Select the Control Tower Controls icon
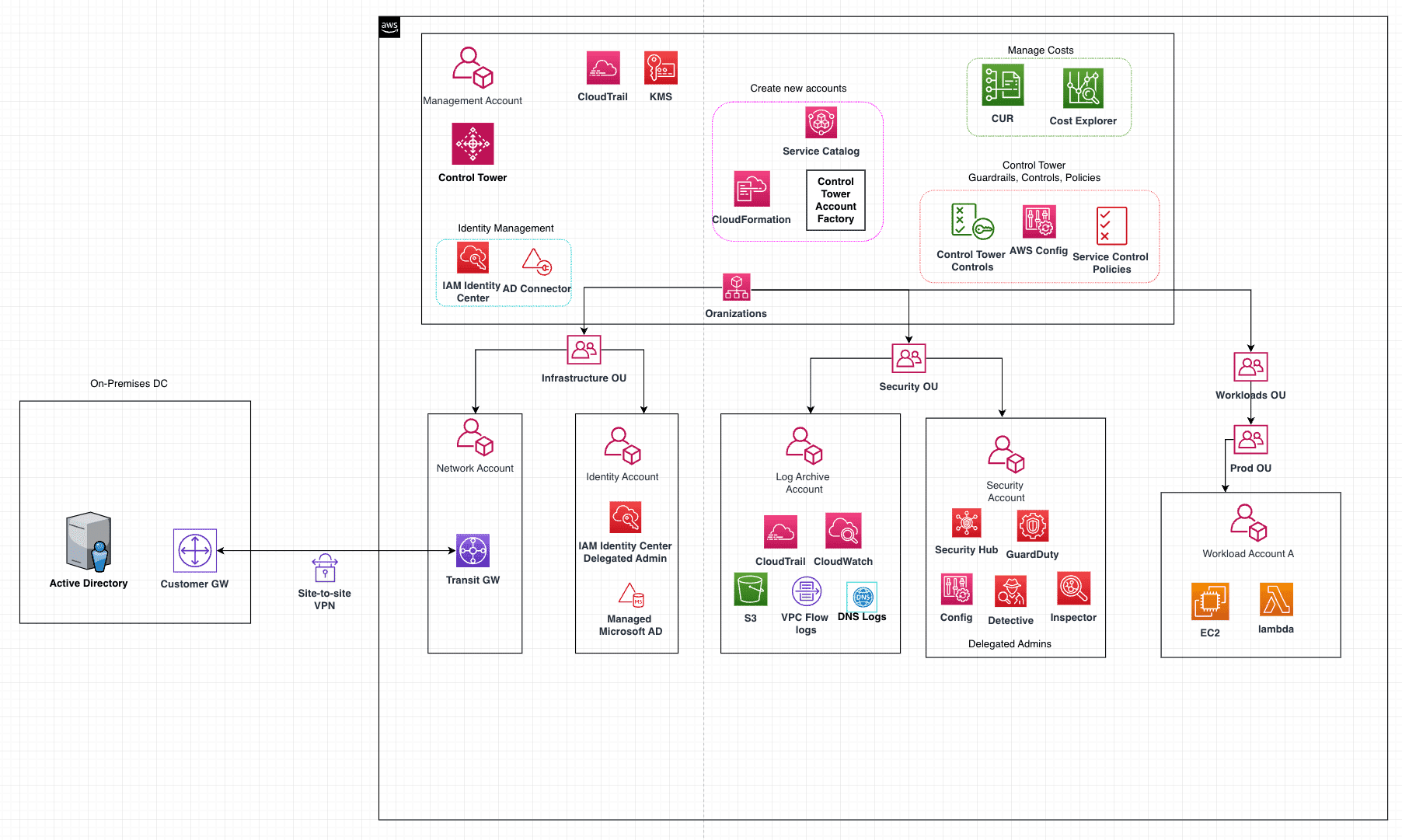The height and width of the screenshot is (840, 1402). [971, 221]
